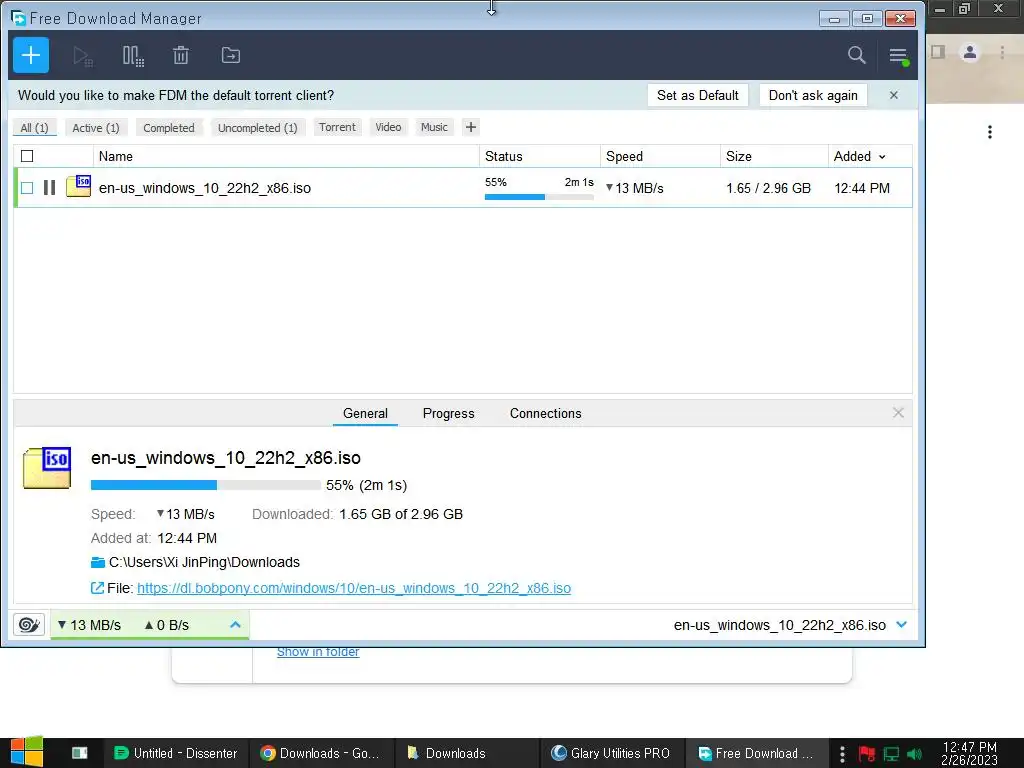Expand download list dropdown in status bar
The image size is (1024, 768).
tap(902, 624)
